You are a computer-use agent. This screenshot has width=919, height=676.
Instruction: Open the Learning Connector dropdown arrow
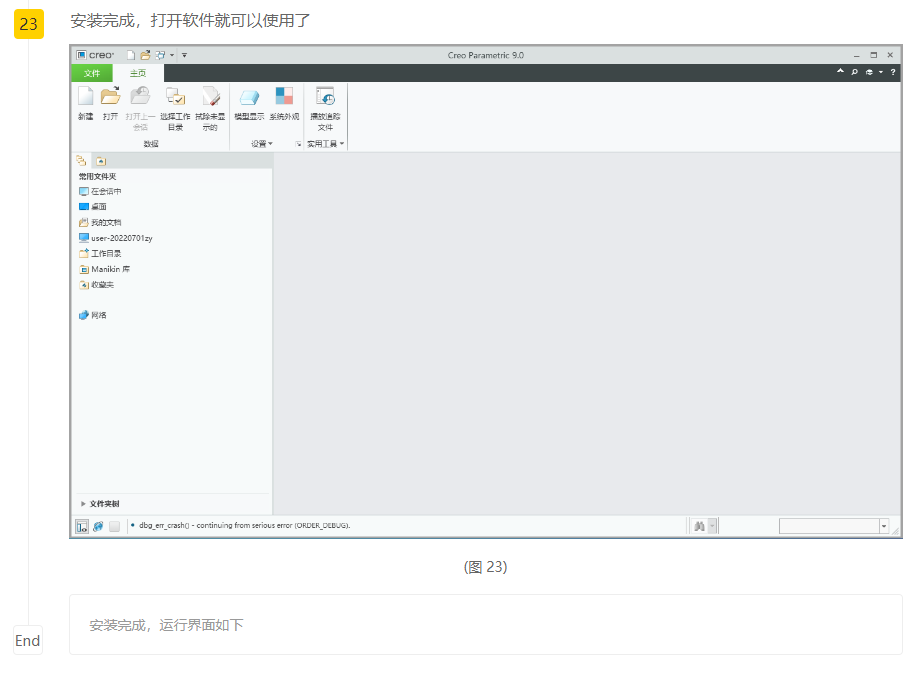pos(880,72)
